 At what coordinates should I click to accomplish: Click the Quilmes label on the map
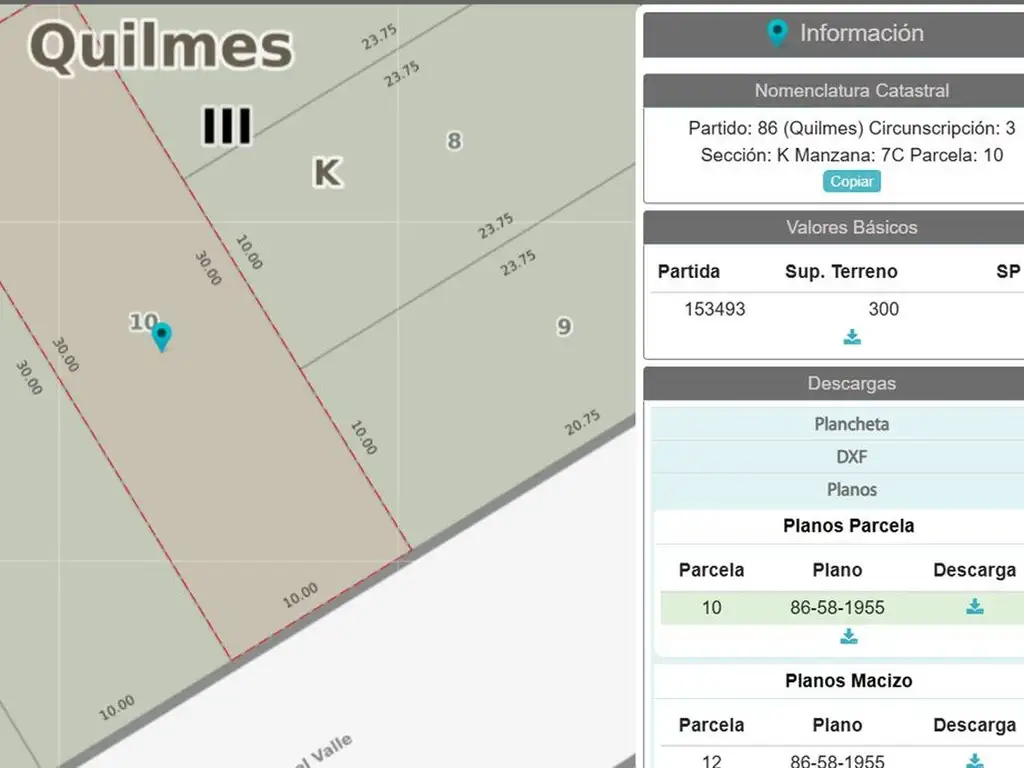tap(160, 47)
